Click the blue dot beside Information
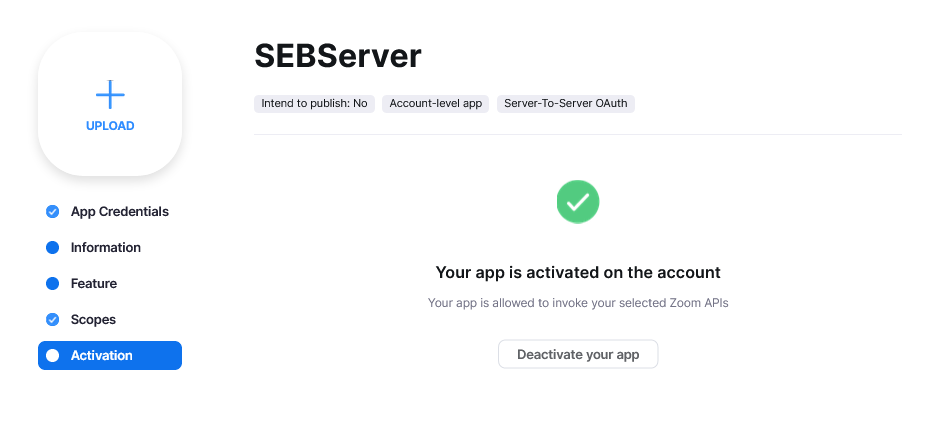 (53, 248)
